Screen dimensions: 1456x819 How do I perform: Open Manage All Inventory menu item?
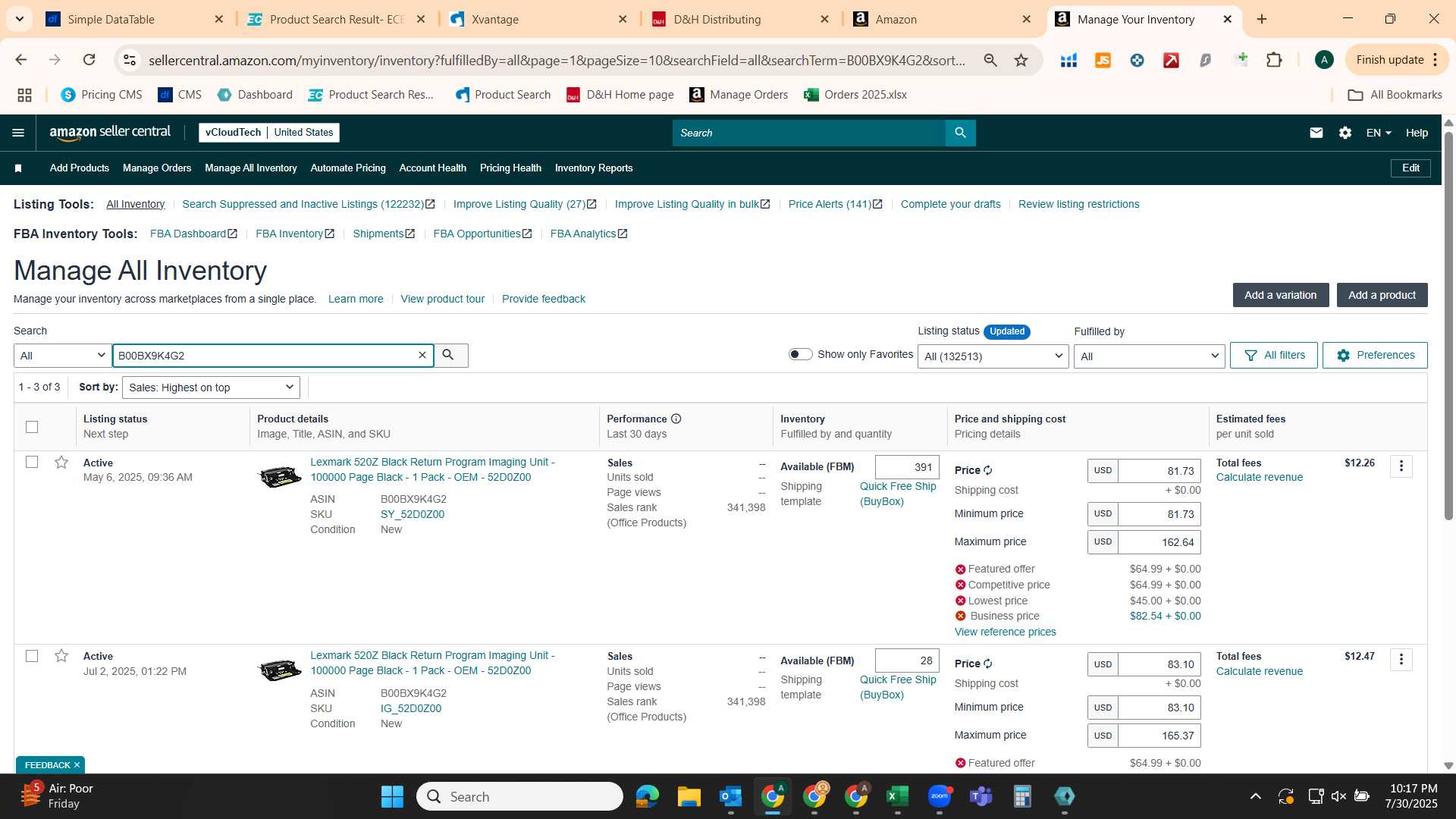tap(251, 168)
